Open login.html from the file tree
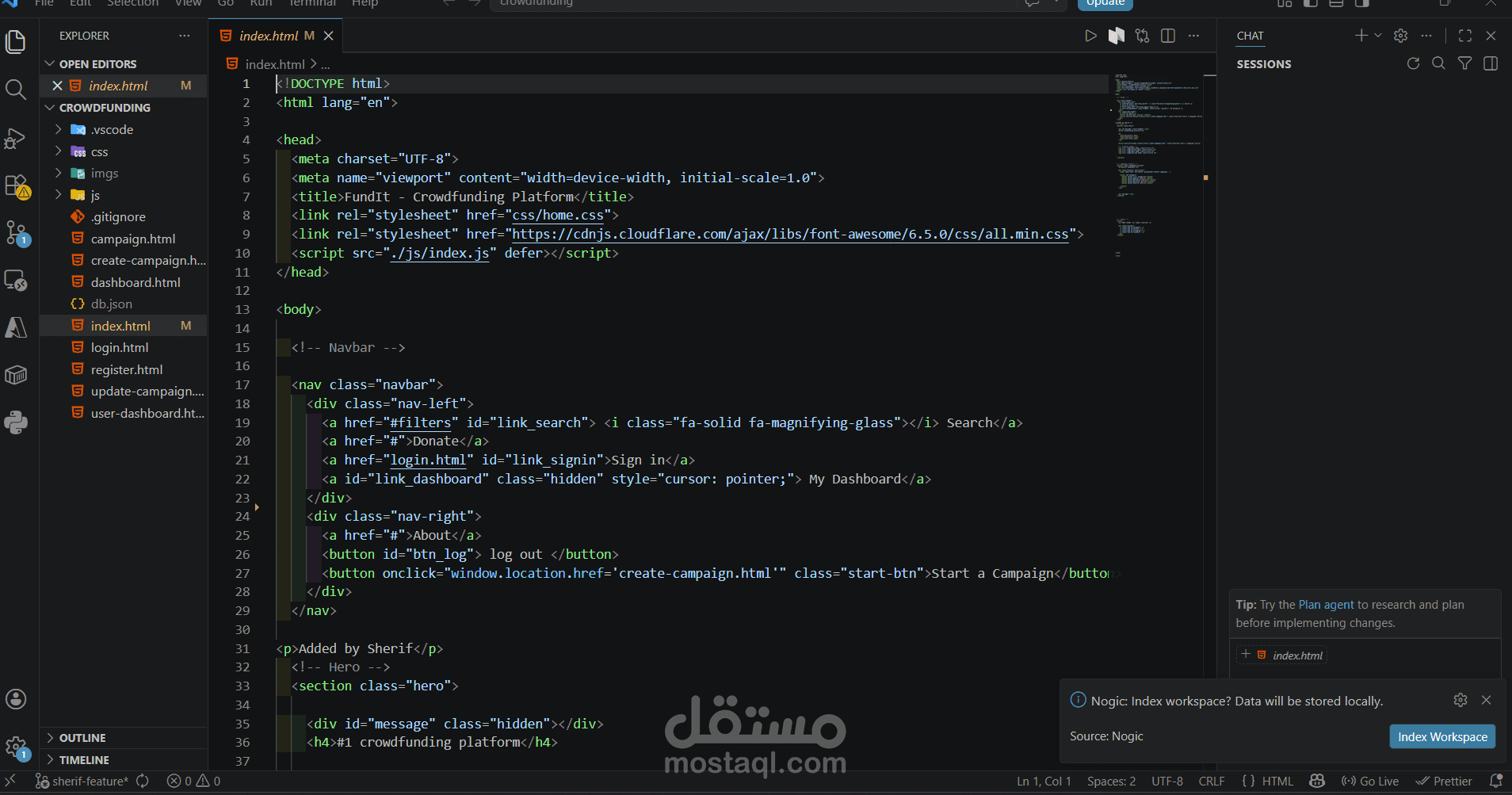Viewport: 1512px width, 795px height. [125, 347]
